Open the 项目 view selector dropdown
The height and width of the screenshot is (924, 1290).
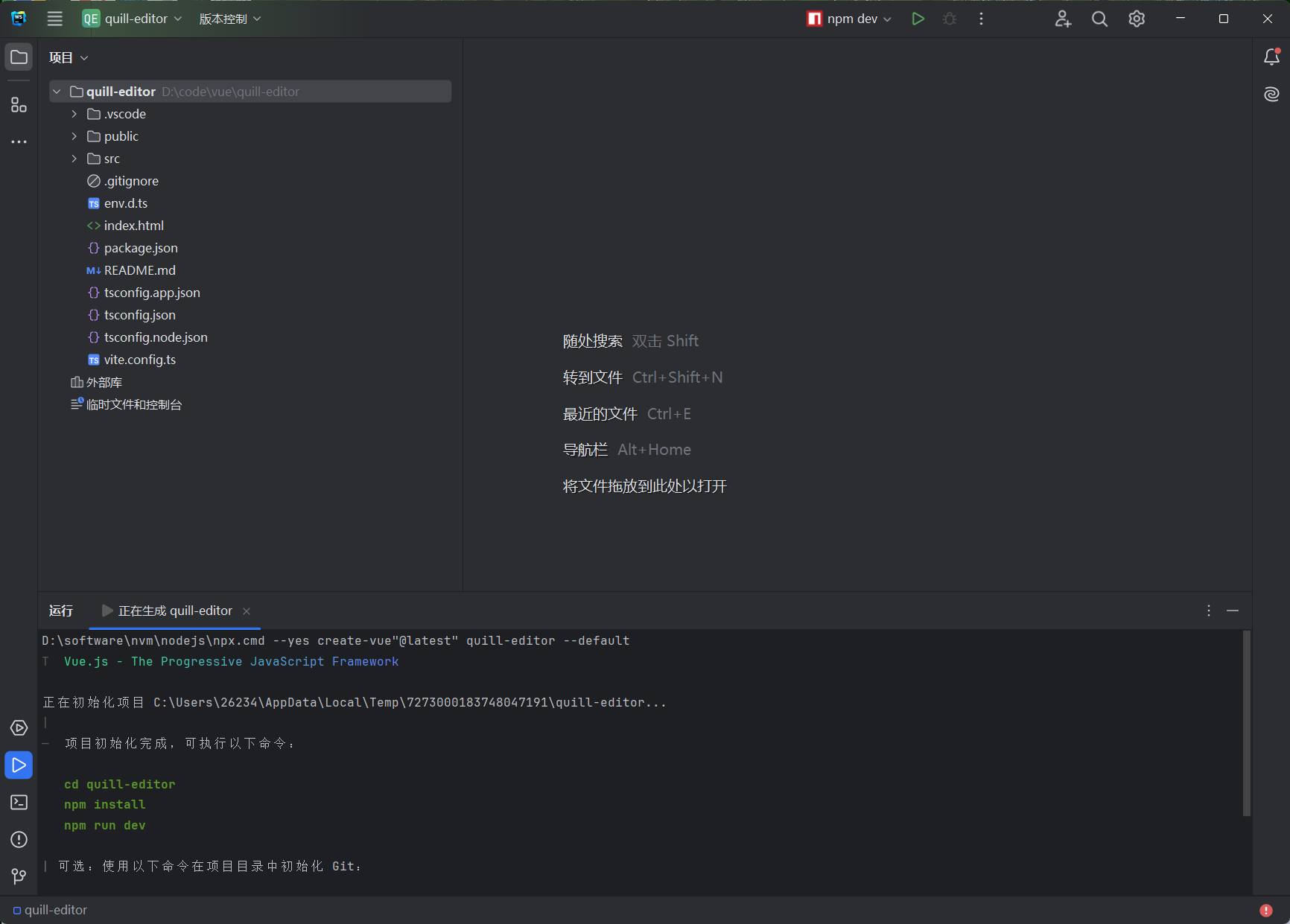[x=69, y=57]
